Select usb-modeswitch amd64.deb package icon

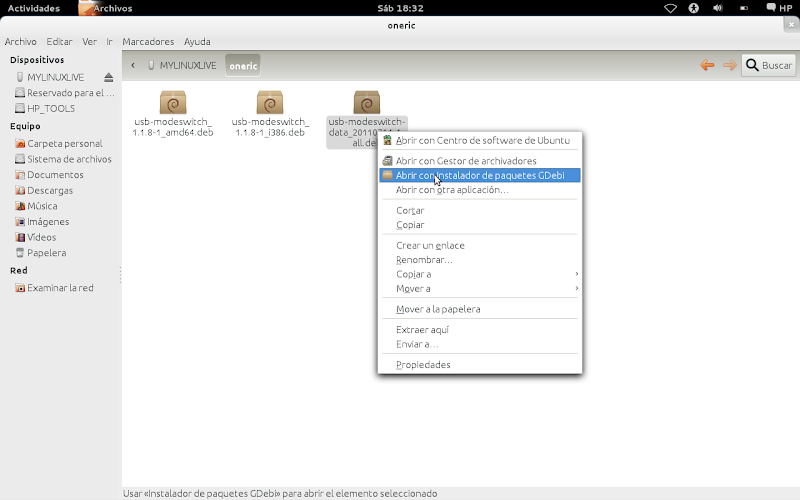coord(173,102)
